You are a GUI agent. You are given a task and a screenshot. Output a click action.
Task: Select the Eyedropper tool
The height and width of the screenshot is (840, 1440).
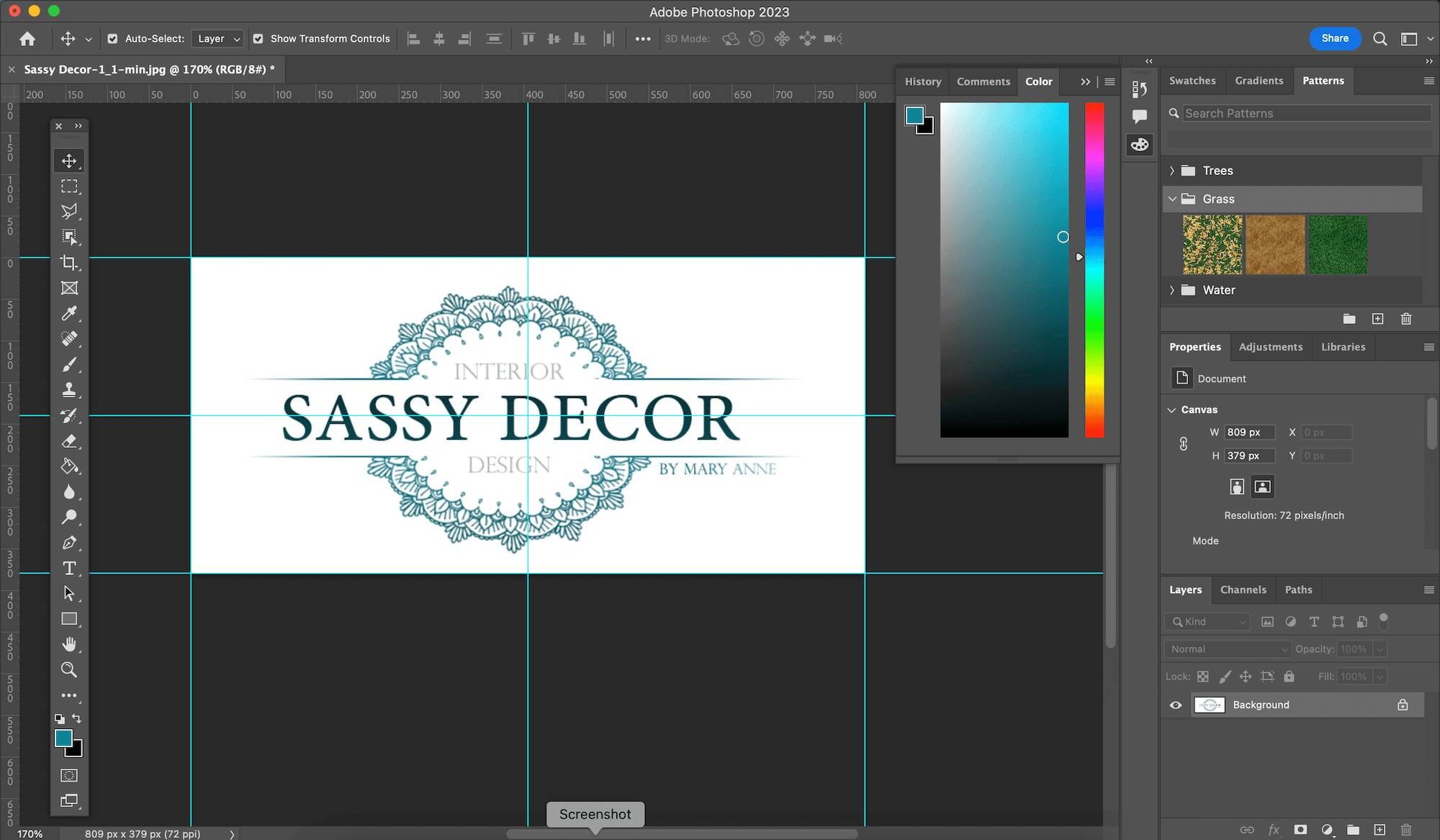click(x=69, y=314)
